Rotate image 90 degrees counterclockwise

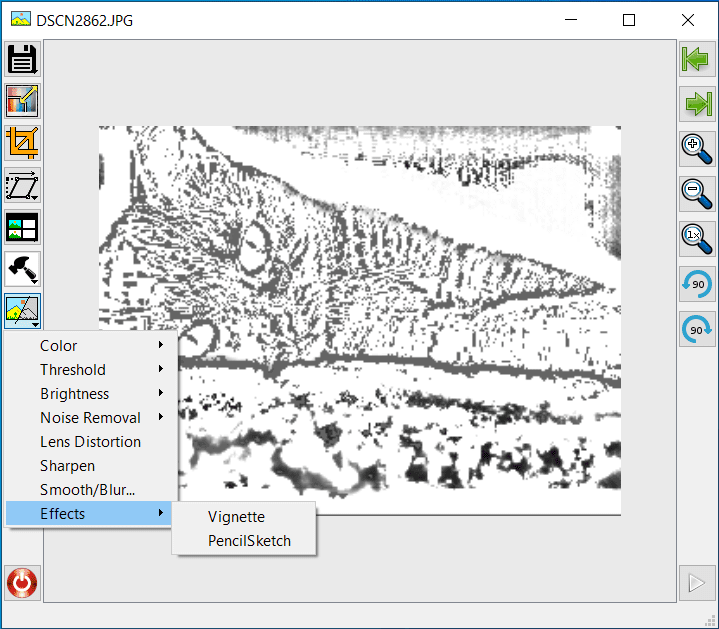click(697, 284)
